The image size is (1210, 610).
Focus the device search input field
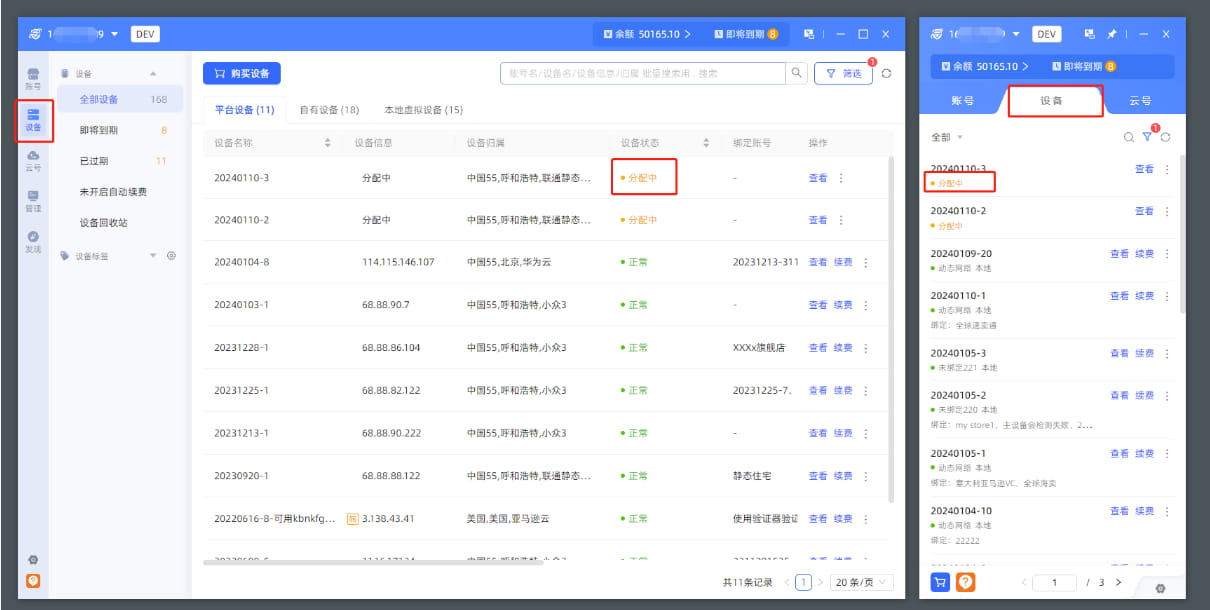click(x=643, y=73)
